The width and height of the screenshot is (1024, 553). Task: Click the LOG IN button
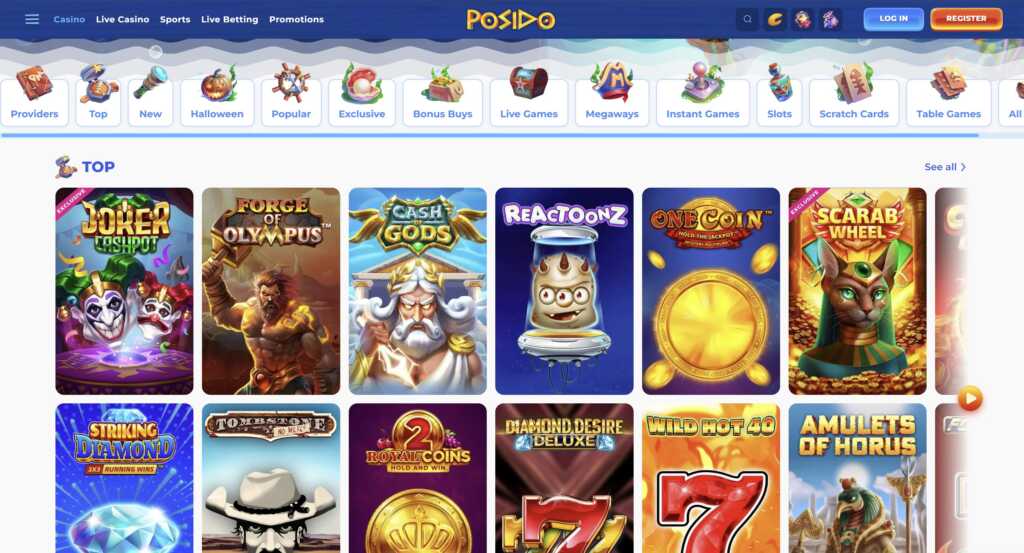coord(893,19)
